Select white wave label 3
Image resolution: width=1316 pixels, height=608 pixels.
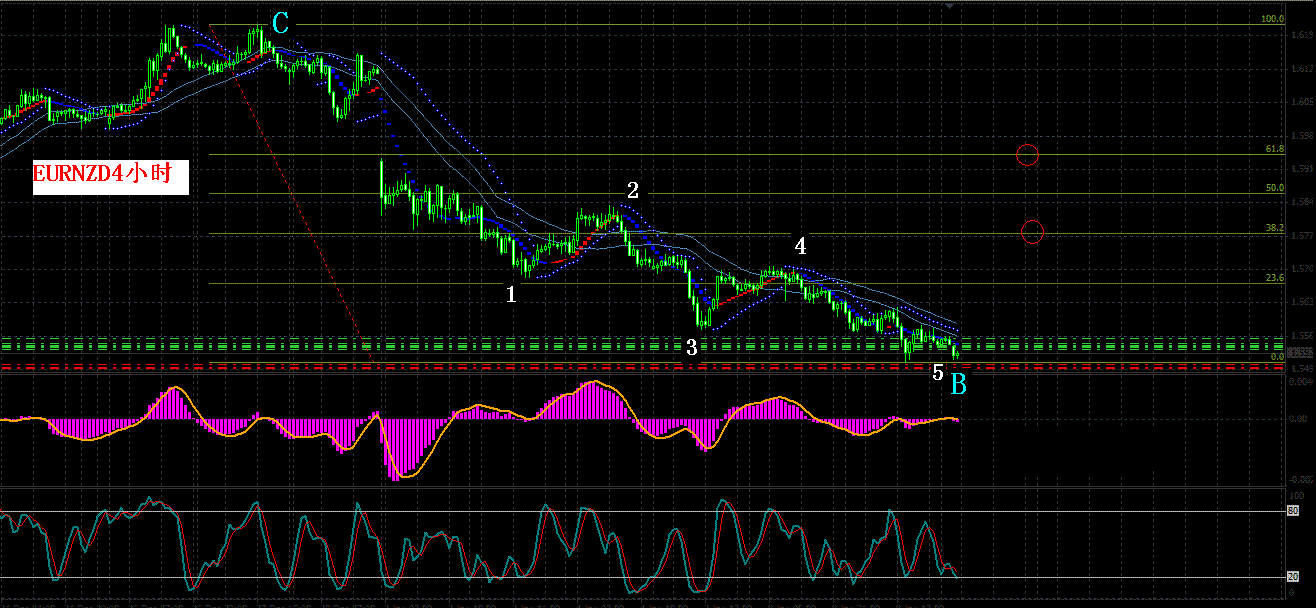690,348
